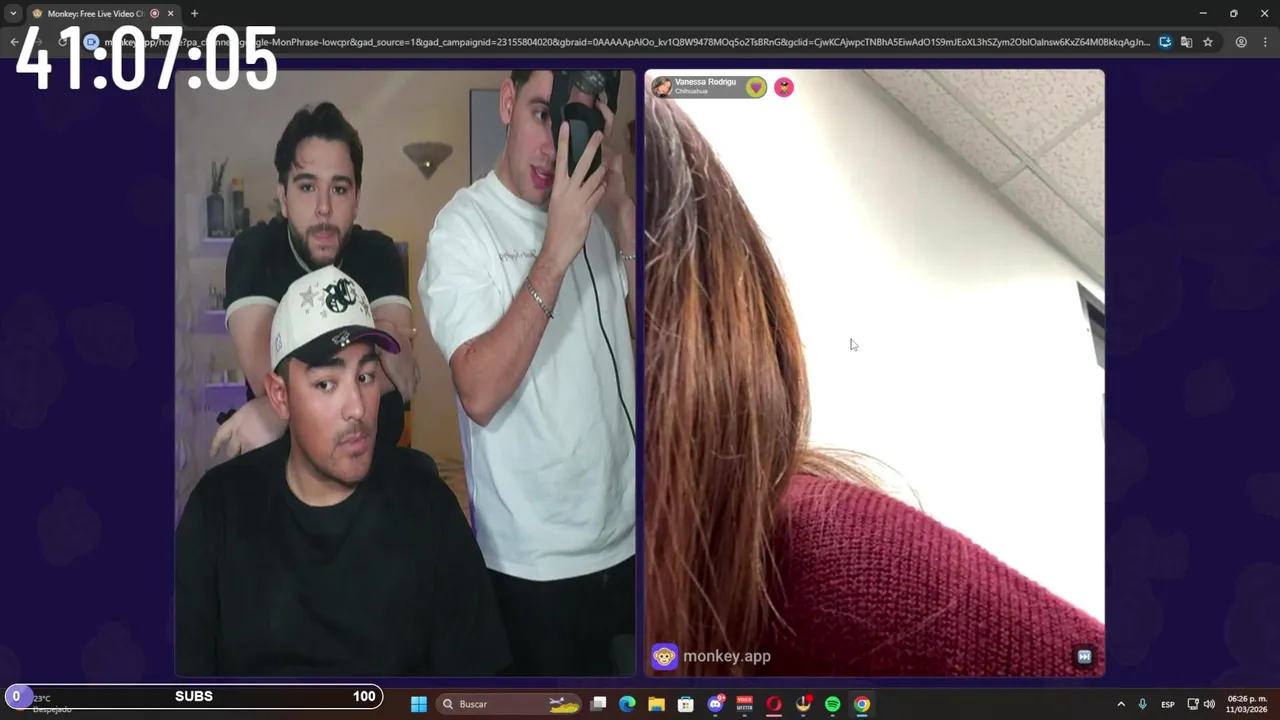The width and height of the screenshot is (1280, 720).
Task: Switch to Google Chrome in the taskbar
Action: point(861,704)
